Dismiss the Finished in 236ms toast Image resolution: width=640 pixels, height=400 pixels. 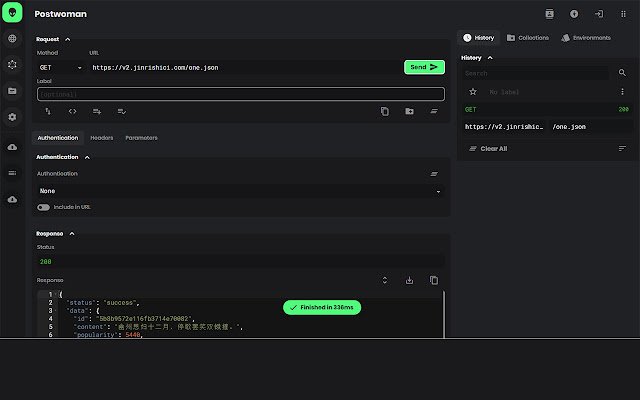coord(322,307)
